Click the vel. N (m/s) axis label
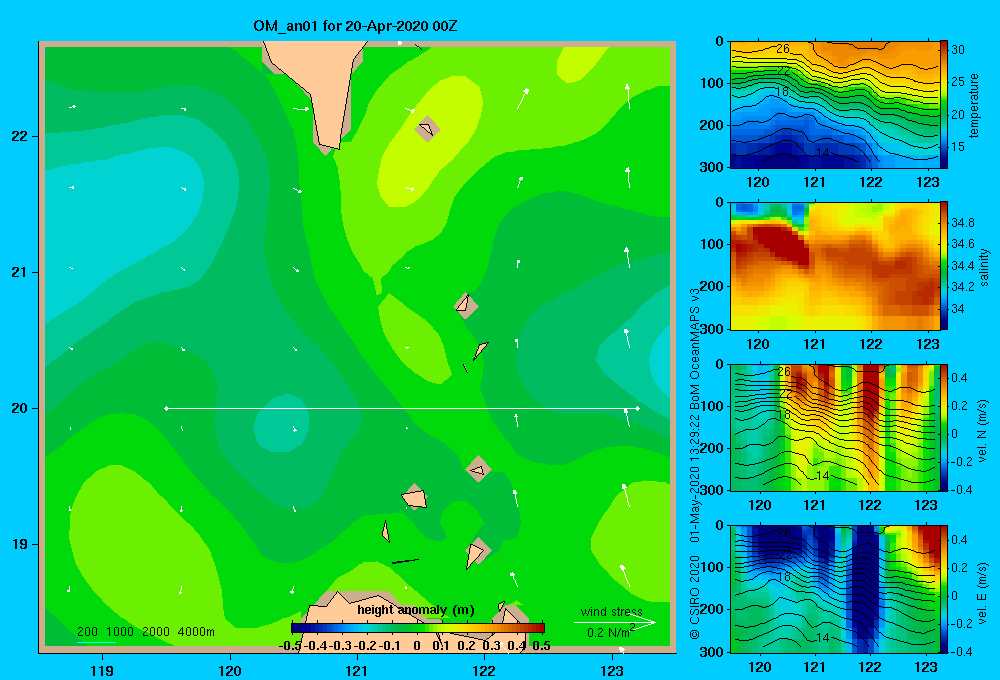This screenshot has height=680, width=1000. [x=983, y=431]
